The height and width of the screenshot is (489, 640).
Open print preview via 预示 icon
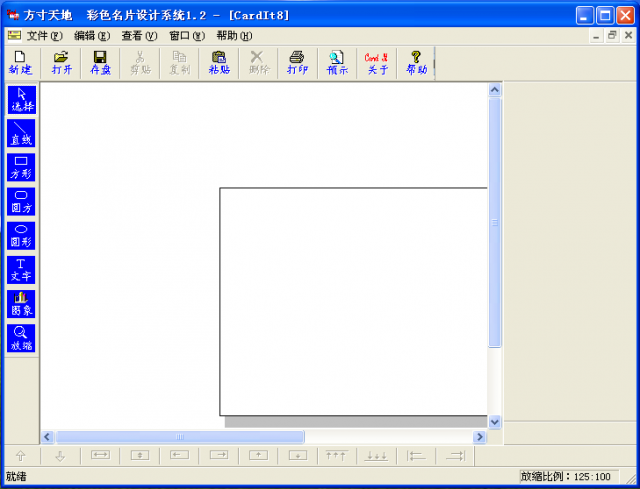point(337,63)
